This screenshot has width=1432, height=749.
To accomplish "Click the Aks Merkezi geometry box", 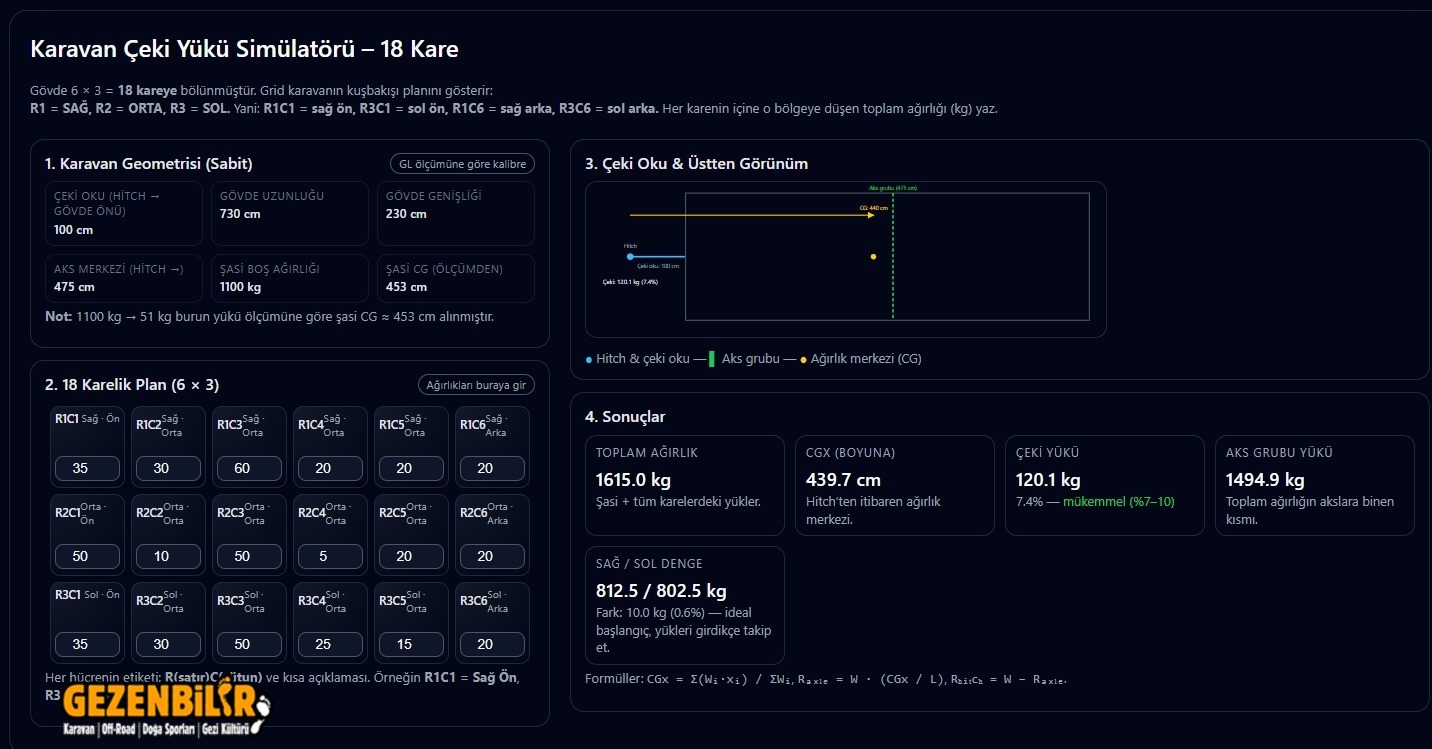I will coord(123,278).
